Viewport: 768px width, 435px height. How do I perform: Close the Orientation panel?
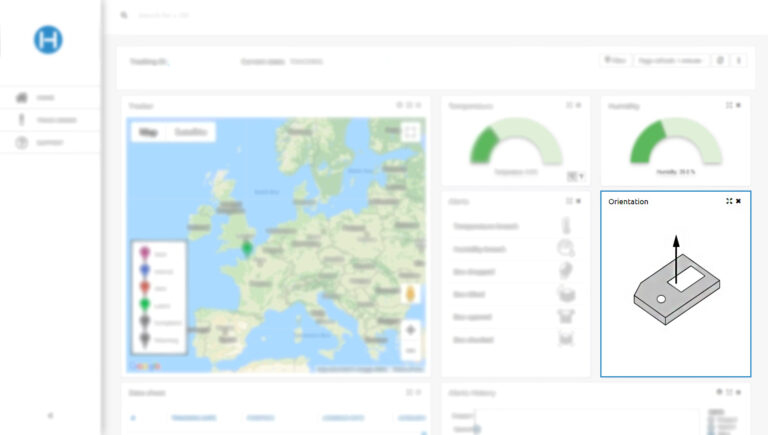tap(739, 201)
